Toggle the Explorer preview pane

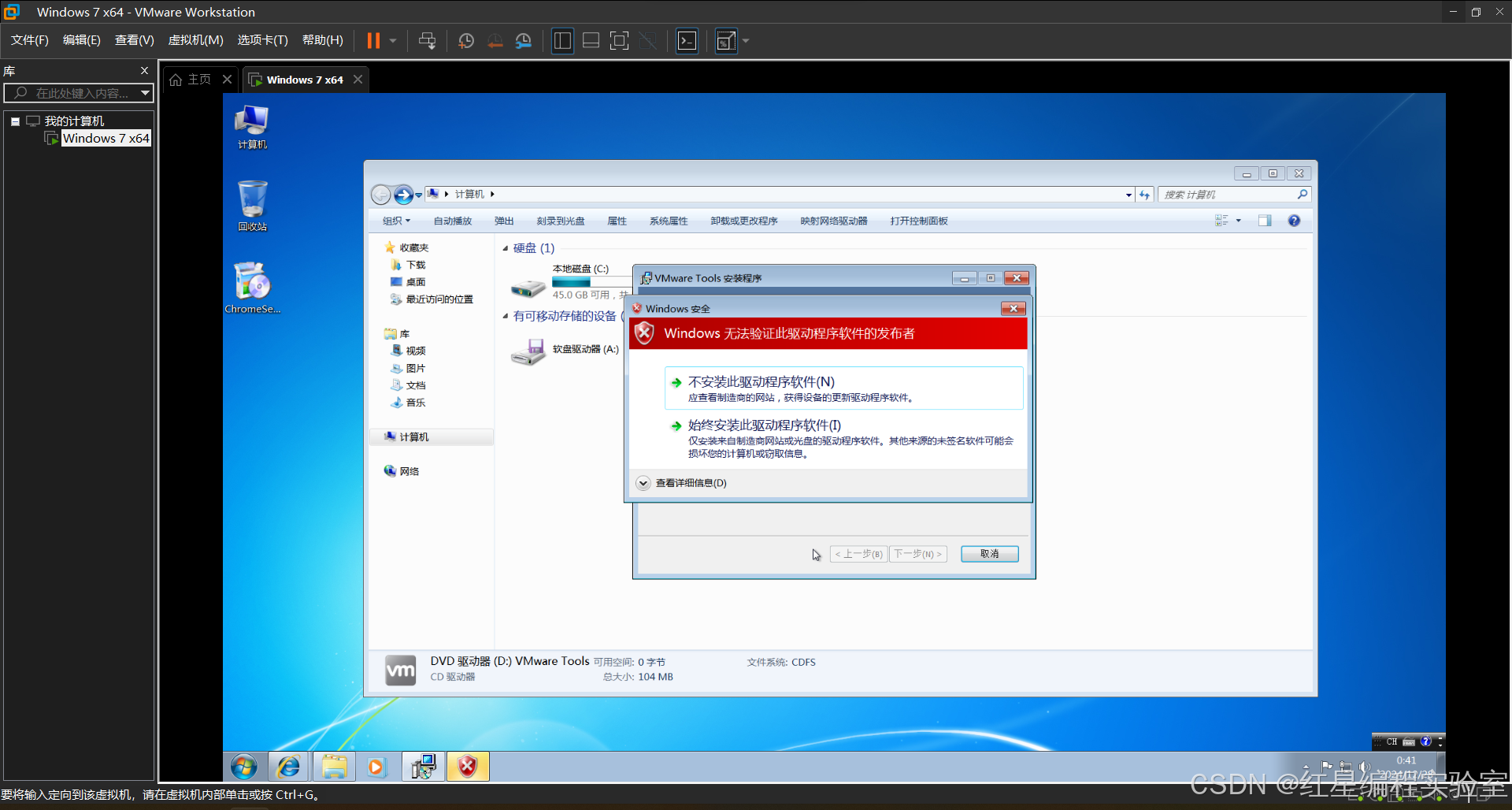click(1265, 221)
